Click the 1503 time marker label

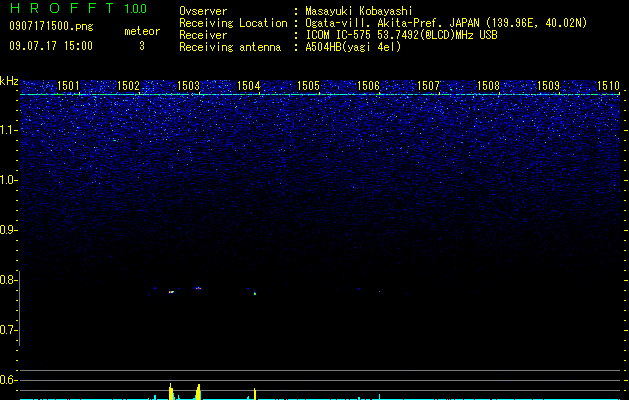[188, 85]
